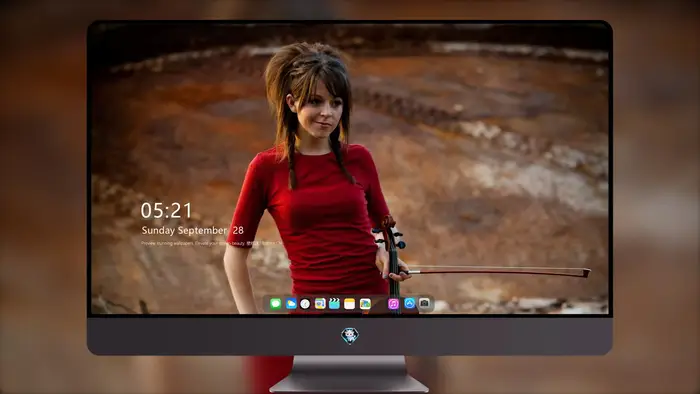Open the green Messages dock icon
This screenshot has height=394, width=700.
[275, 304]
